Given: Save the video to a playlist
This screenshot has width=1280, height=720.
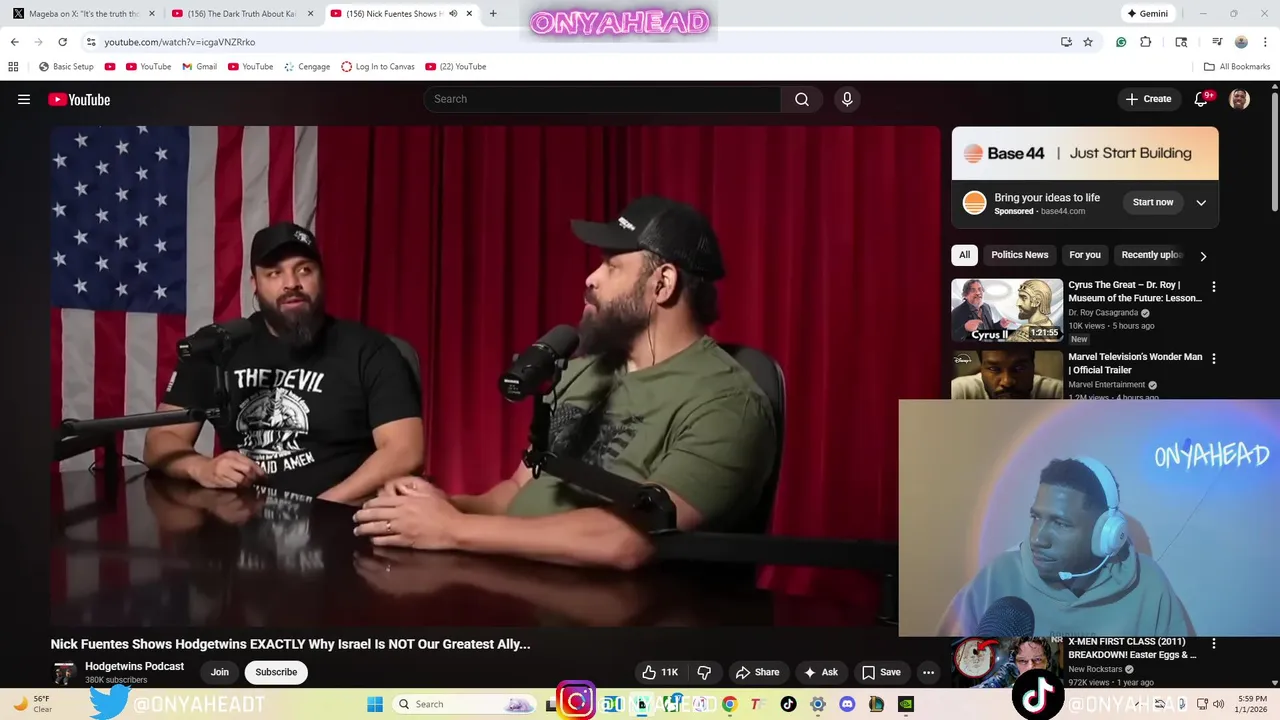Looking at the screenshot, I should coord(881,672).
